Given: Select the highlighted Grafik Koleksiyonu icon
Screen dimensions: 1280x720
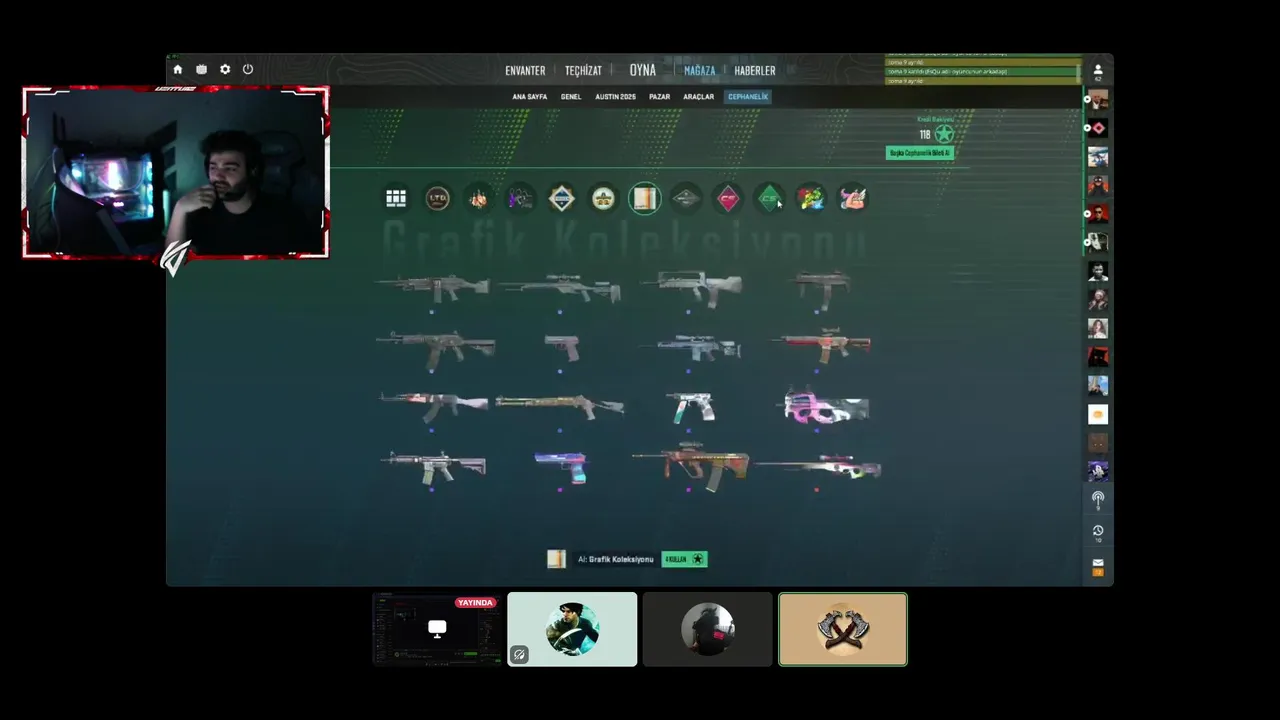Looking at the screenshot, I should coord(645,198).
